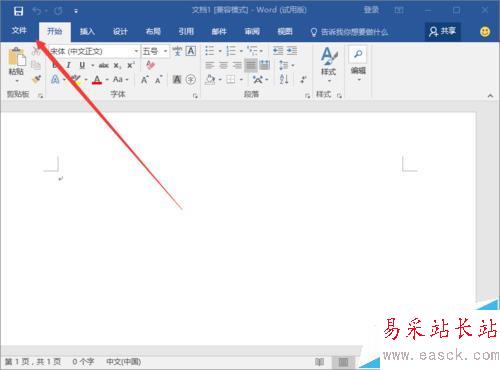Open the Change Case Aa dropdown
500x370 pixels.
click(x=120, y=79)
